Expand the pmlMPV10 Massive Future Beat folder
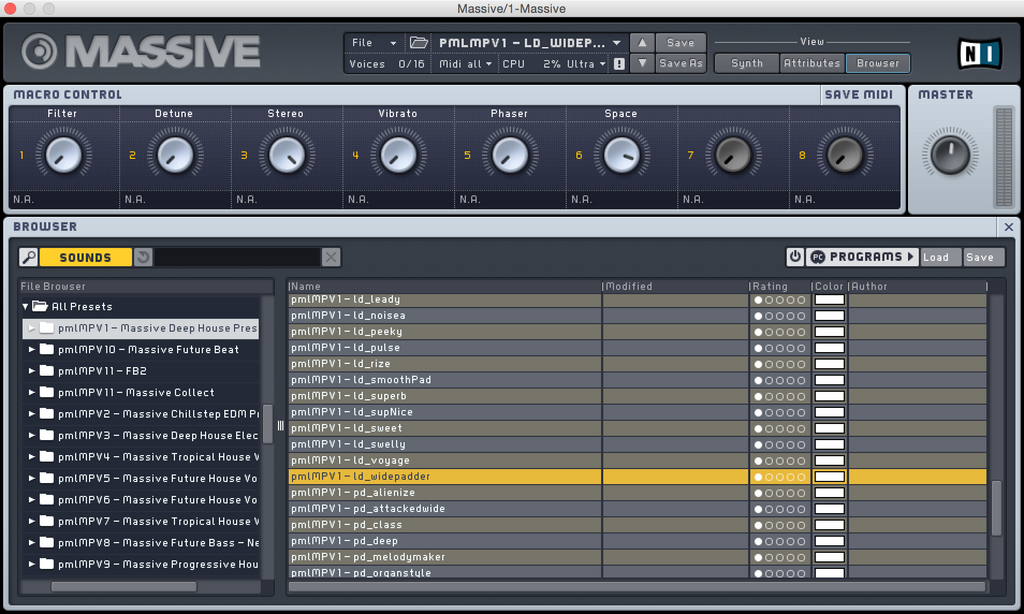The width and height of the screenshot is (1024, 614). (32, 350)
